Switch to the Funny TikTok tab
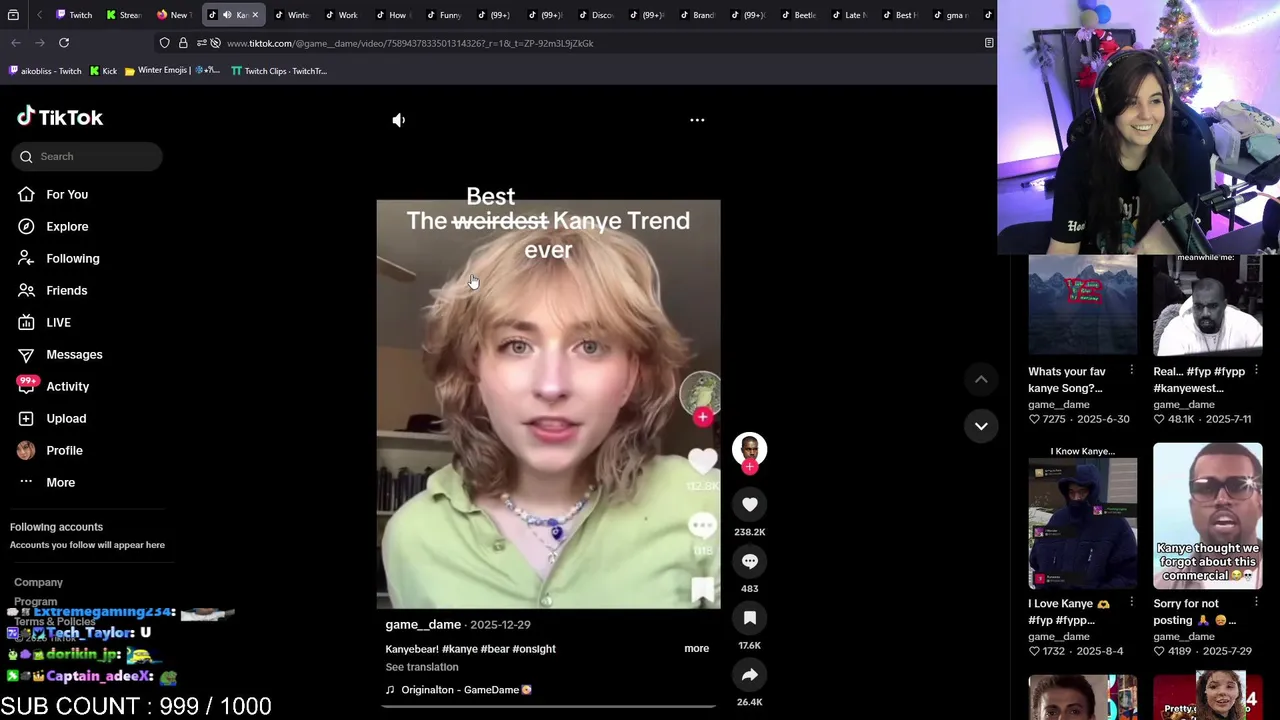Viewport: 1280px width, 720px height. pos(443,15)
